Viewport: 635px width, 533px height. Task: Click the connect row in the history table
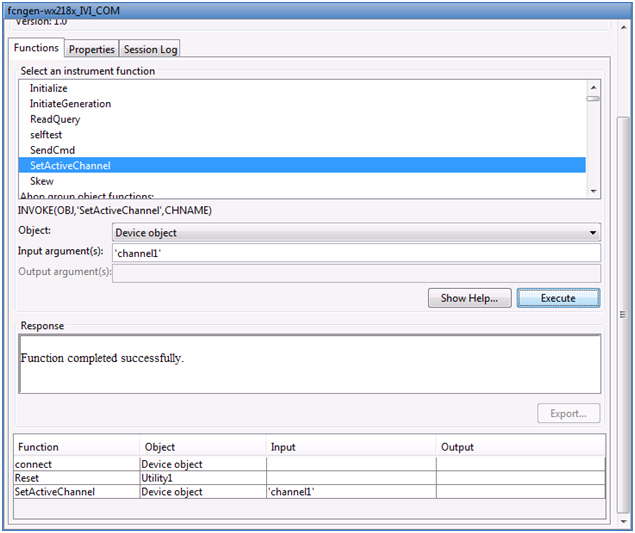34,464
